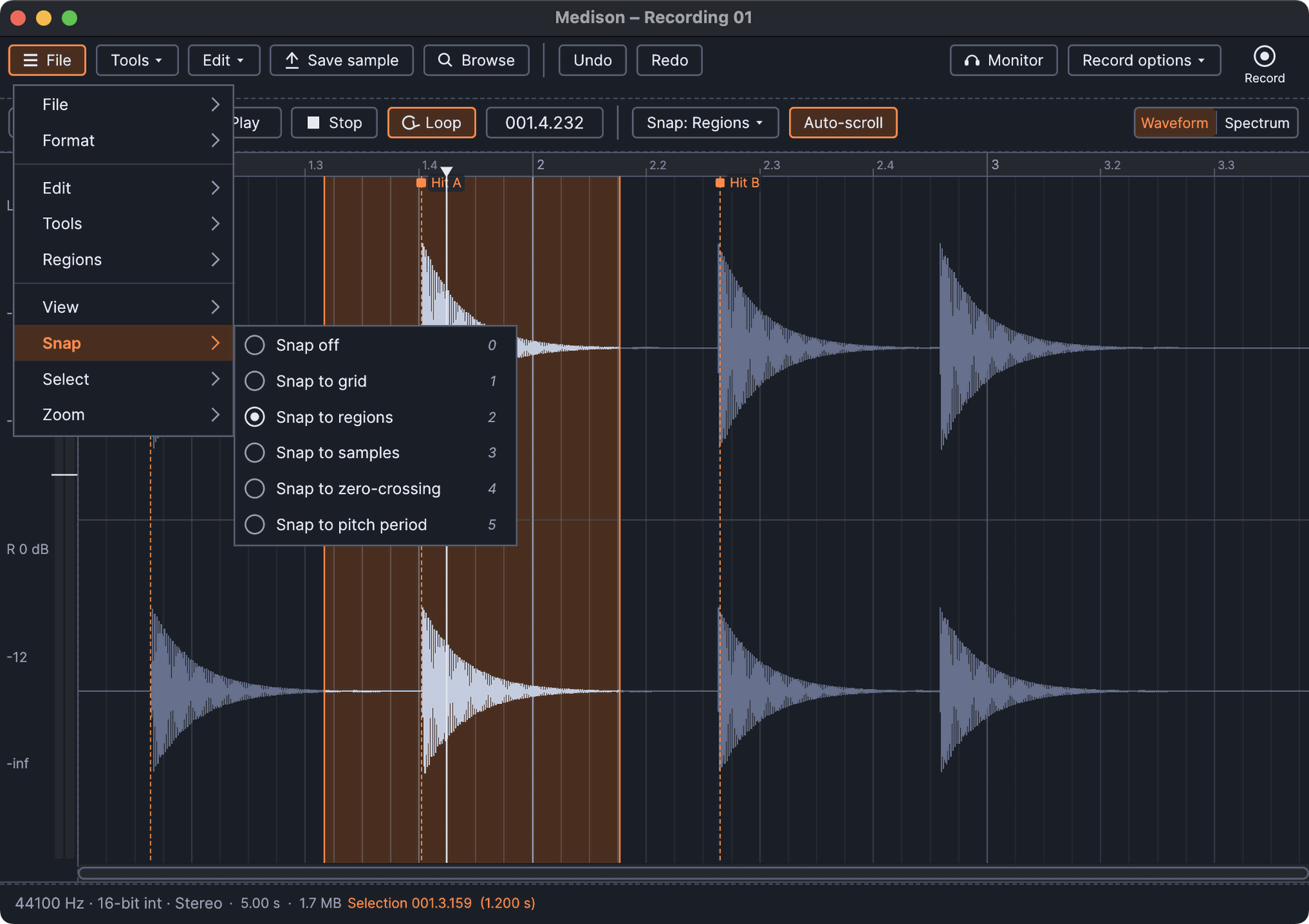Open the Tools submenu in the menu list
Screen dimensions: 1309x924
click(x=123, y=224)
